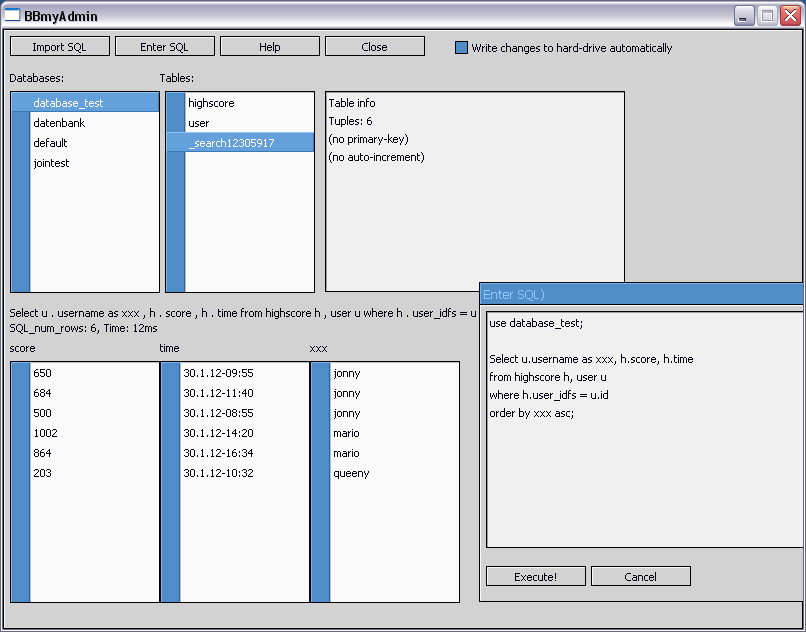Select the datenbank database

tap(59, 123)
